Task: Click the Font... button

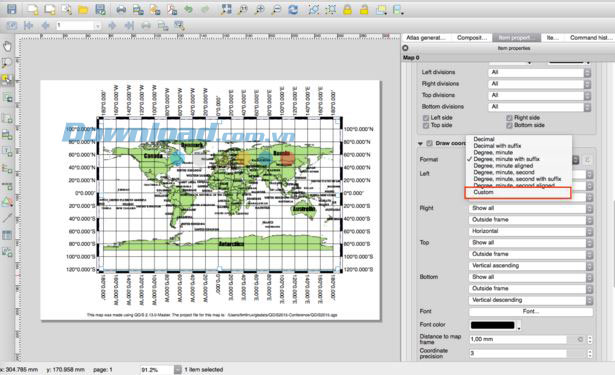Action: click(x=531, y=311)
